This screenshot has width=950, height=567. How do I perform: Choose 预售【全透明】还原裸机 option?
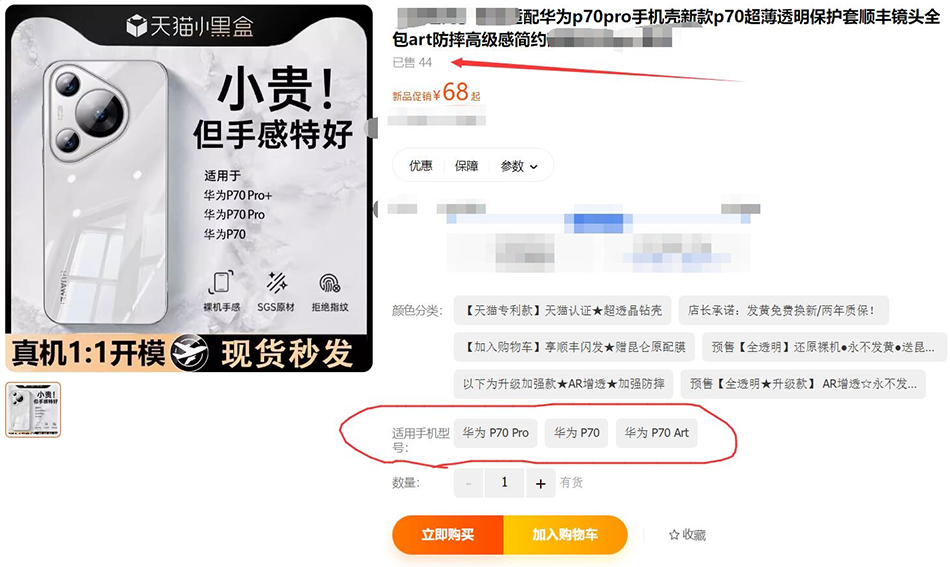824,347
